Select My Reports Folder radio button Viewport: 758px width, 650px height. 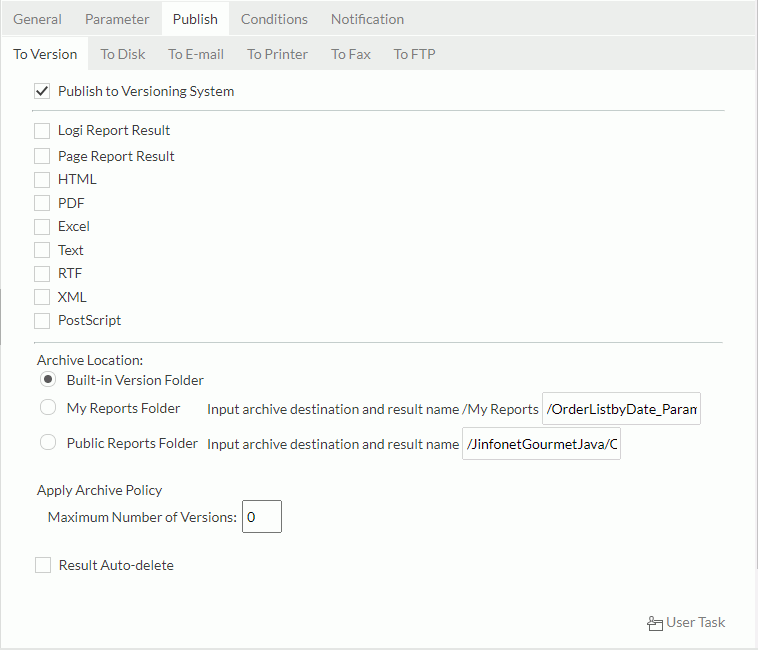[x=48, y=407]
